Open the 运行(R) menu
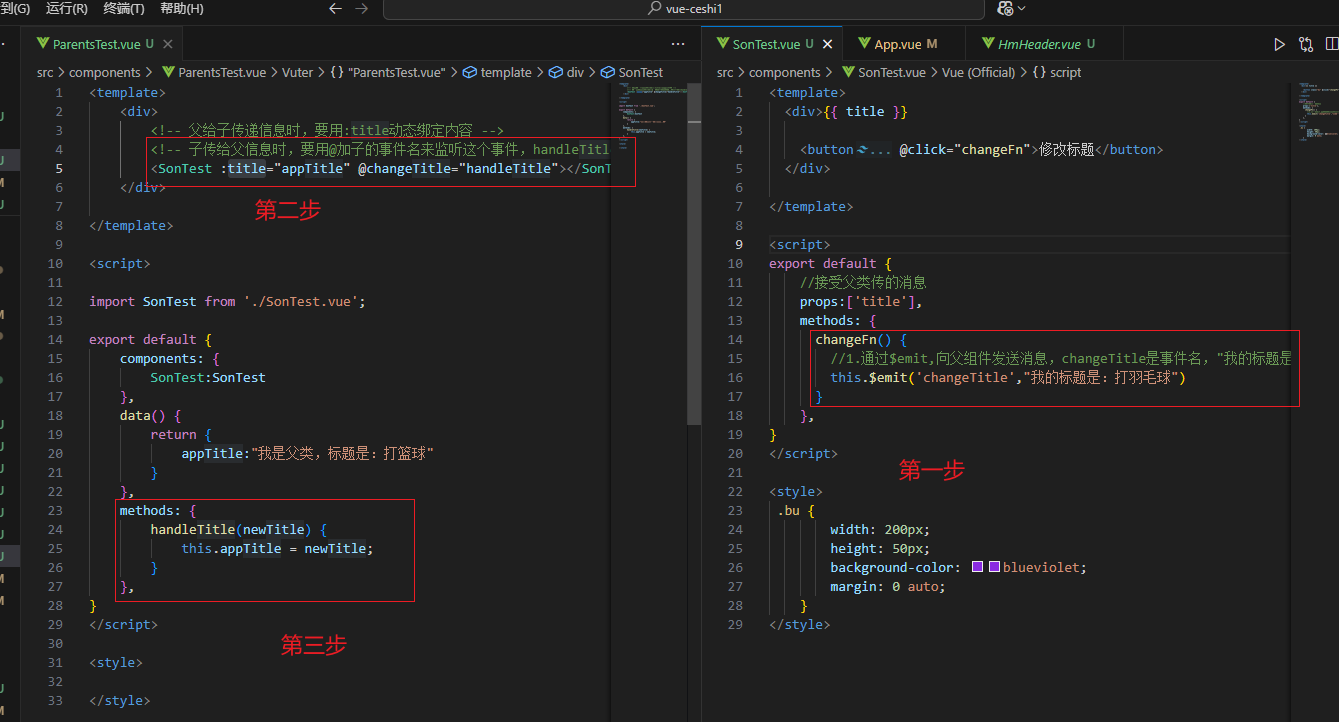This screenshot has width=1339, height=722. tap(66, 8)
